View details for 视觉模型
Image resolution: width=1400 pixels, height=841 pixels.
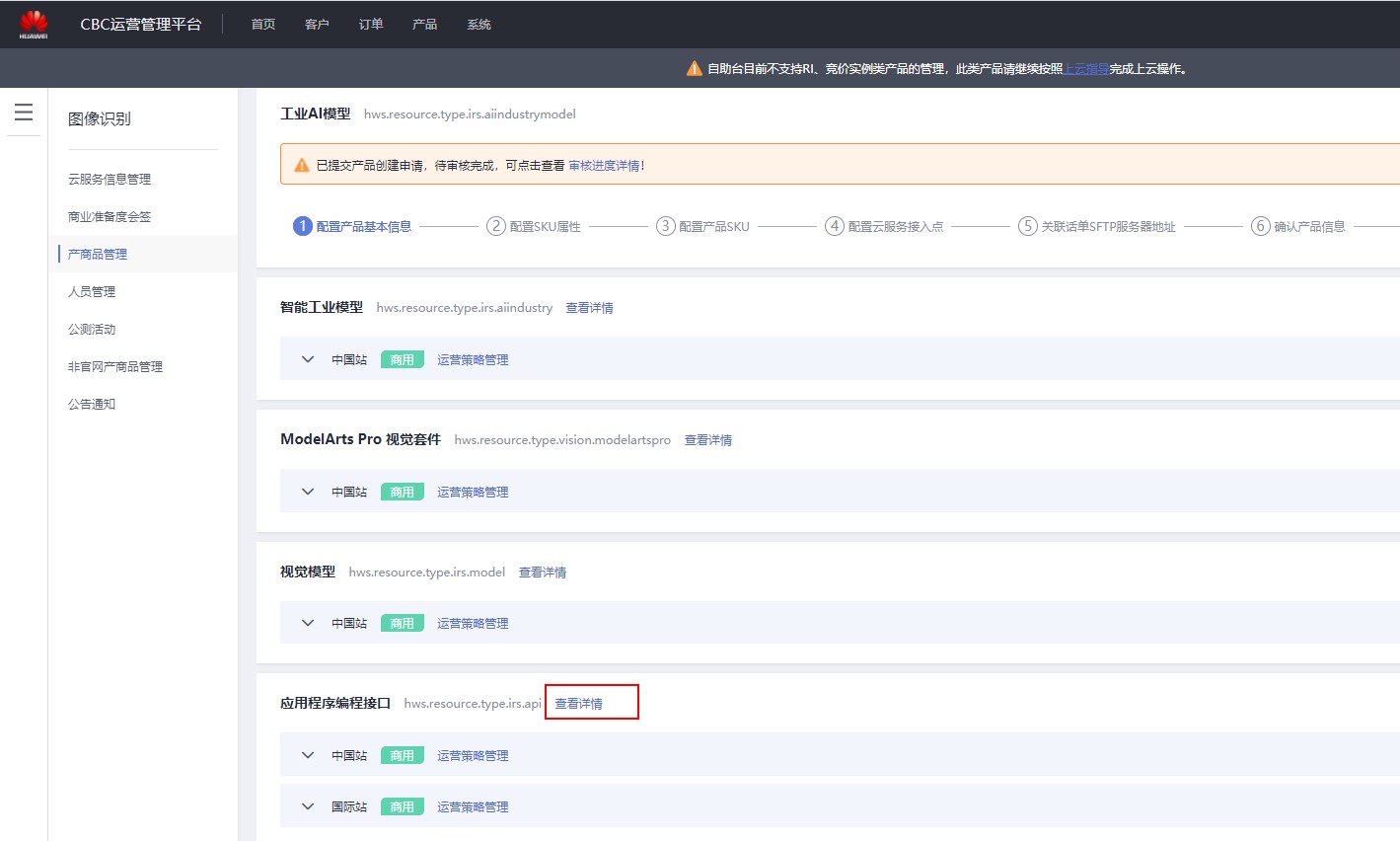click(543, 573)
